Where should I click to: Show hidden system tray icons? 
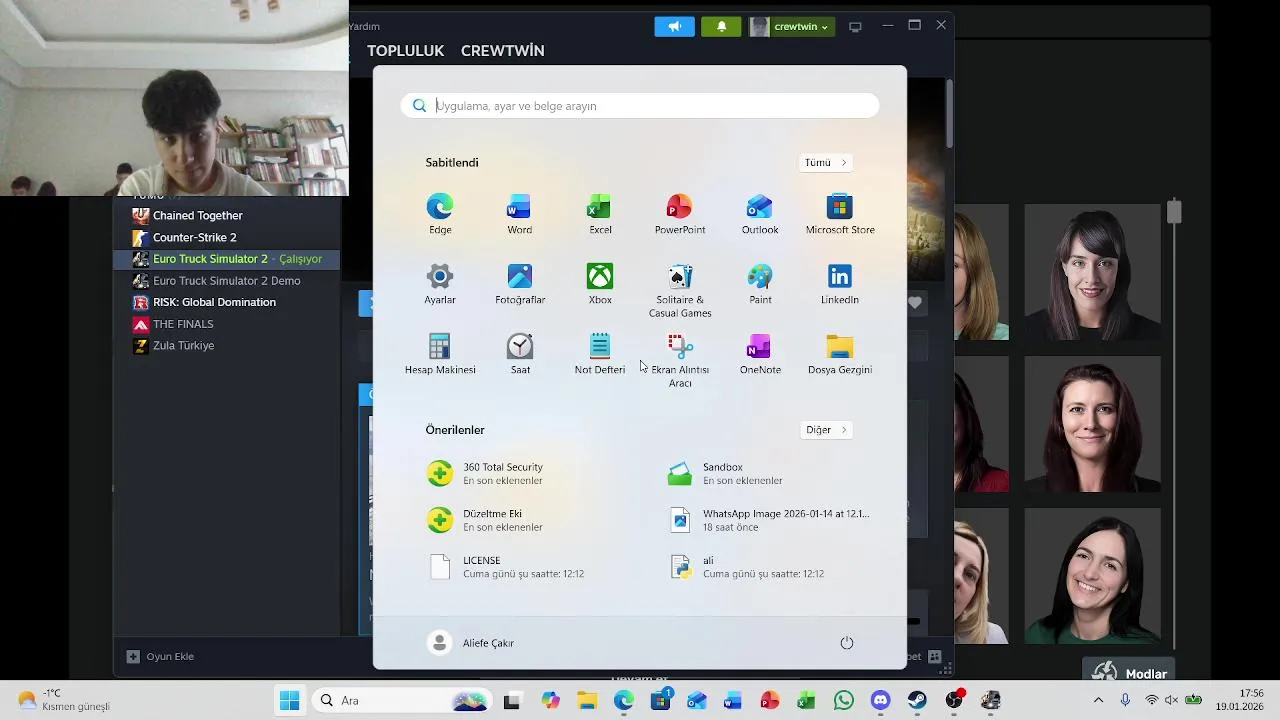(1098, 700)
